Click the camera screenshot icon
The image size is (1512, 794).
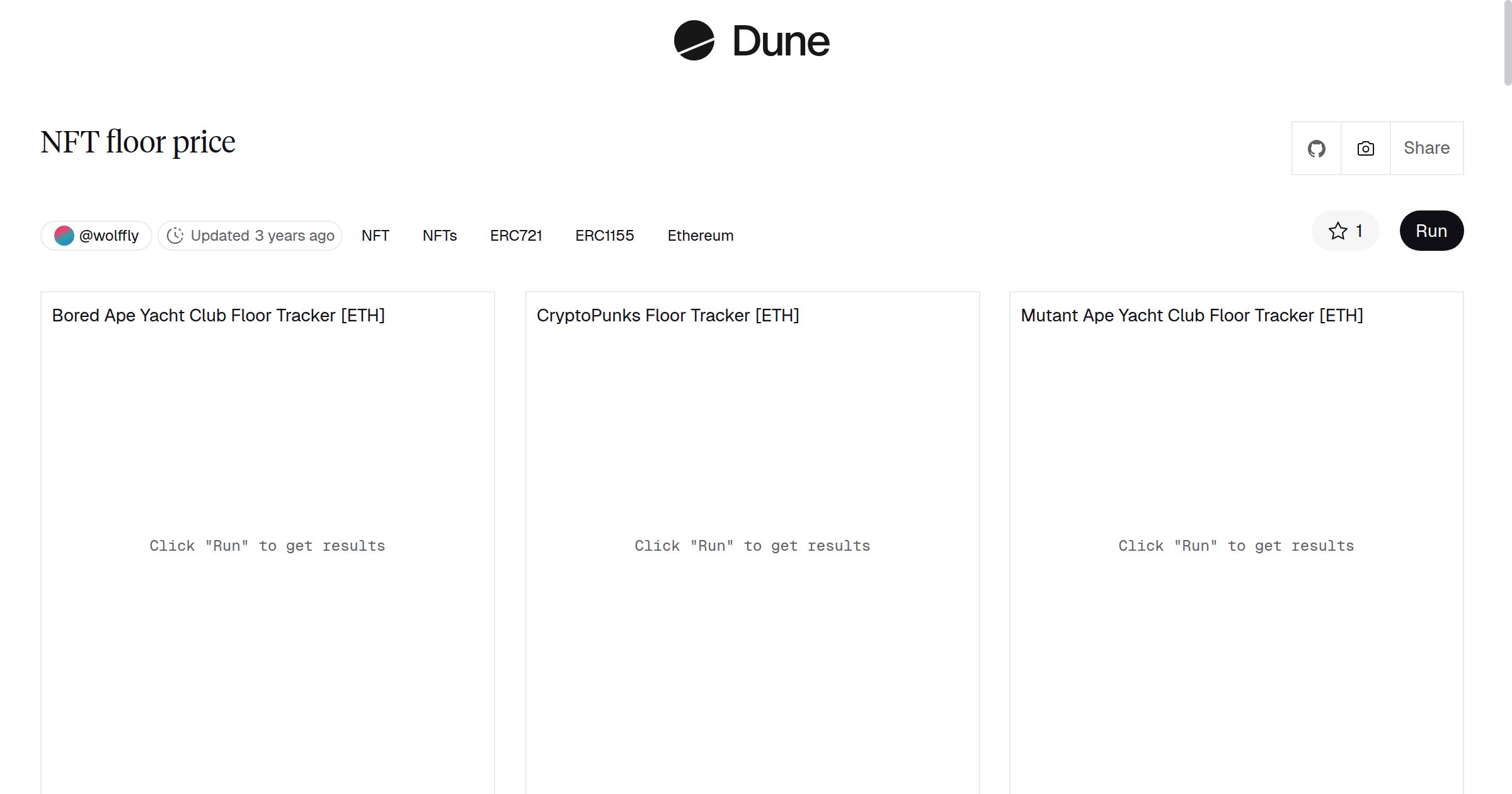click(1365, 148)
